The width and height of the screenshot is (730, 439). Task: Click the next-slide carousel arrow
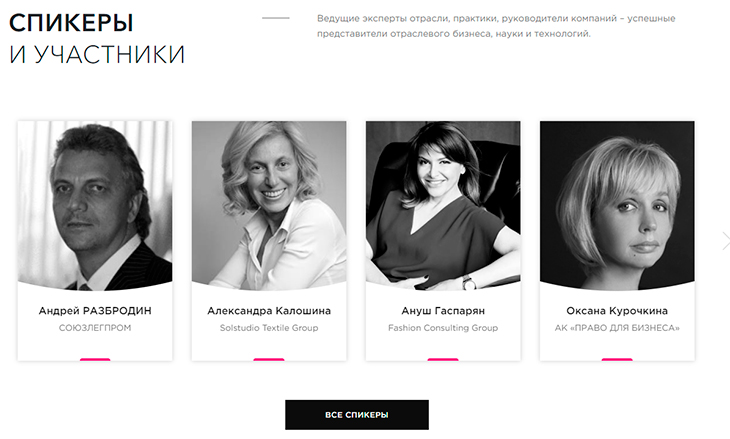(x=725, y=241)
